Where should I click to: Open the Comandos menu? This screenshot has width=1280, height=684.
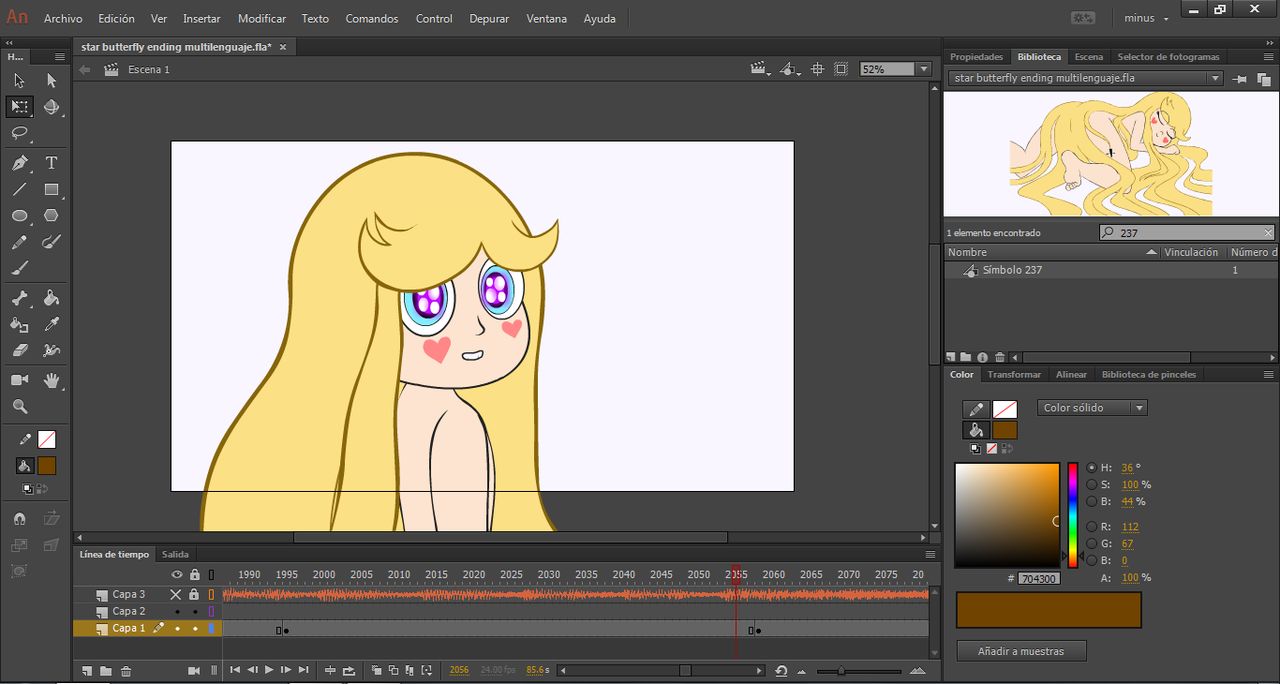click(x=372, y=18)
